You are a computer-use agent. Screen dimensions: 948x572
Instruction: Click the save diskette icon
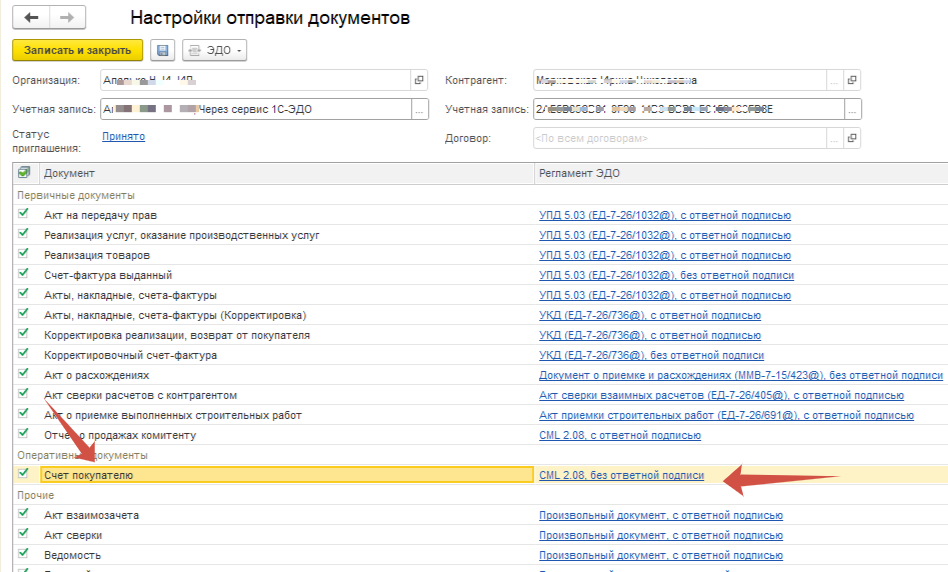pyautogui.click(x=162, y=50)
